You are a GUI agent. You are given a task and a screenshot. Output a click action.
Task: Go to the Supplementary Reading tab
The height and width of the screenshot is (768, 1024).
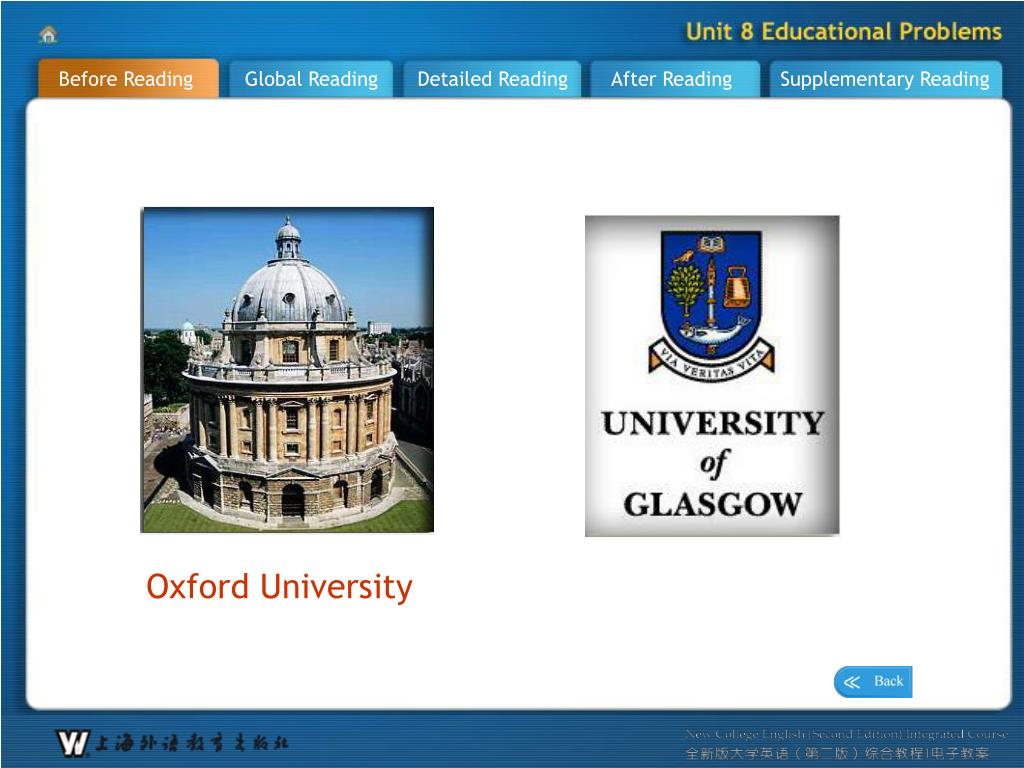886,79
